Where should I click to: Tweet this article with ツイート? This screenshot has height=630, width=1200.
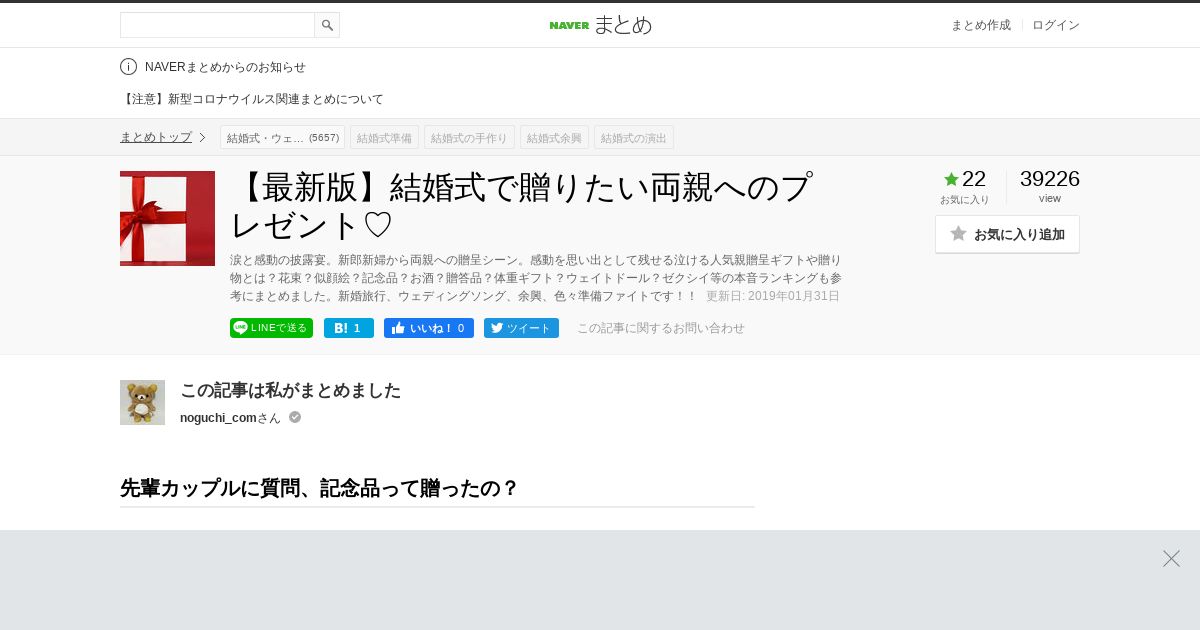521,328
